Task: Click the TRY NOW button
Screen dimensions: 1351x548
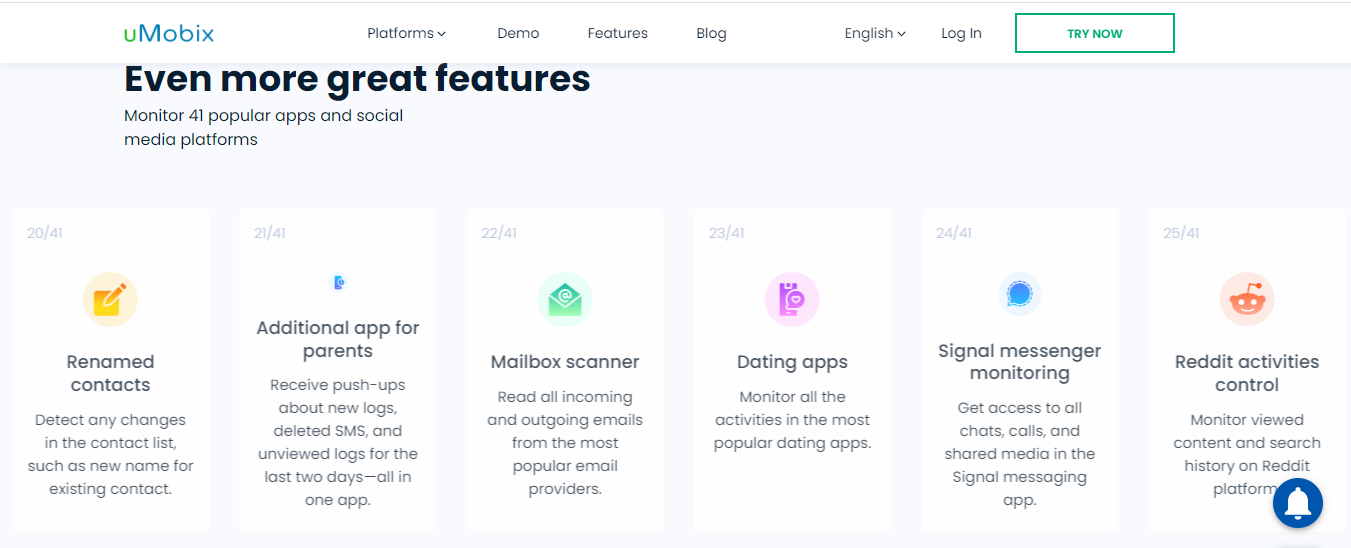Action: (x=1095, y=33)
